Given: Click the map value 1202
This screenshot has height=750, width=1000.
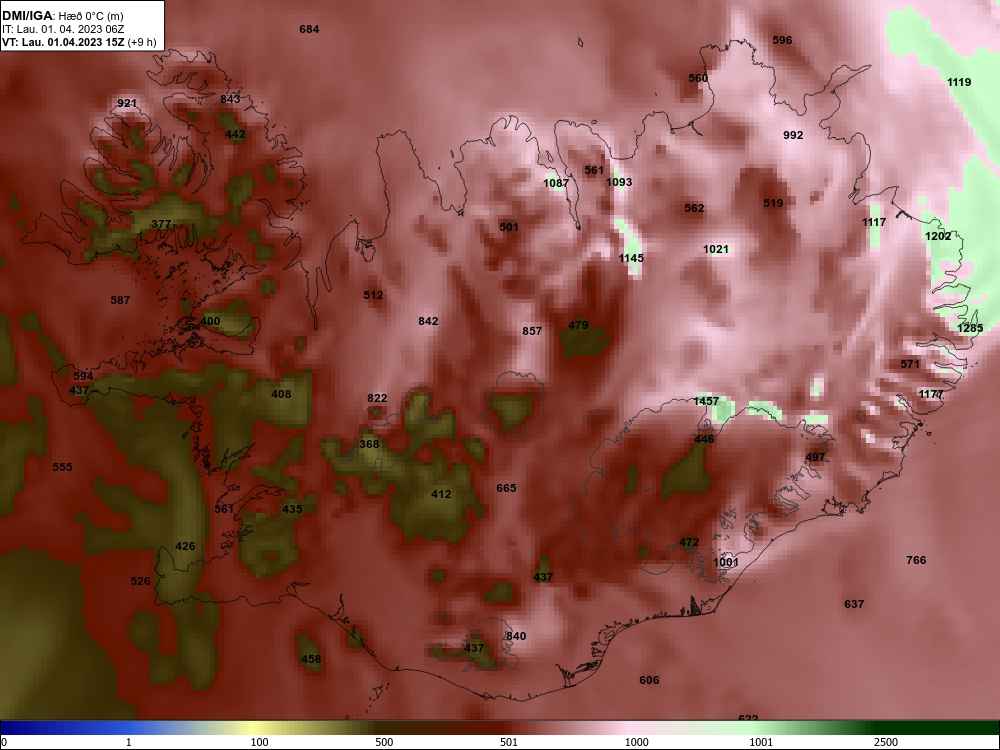Looking at the screenshot, I should click(938, 237).
